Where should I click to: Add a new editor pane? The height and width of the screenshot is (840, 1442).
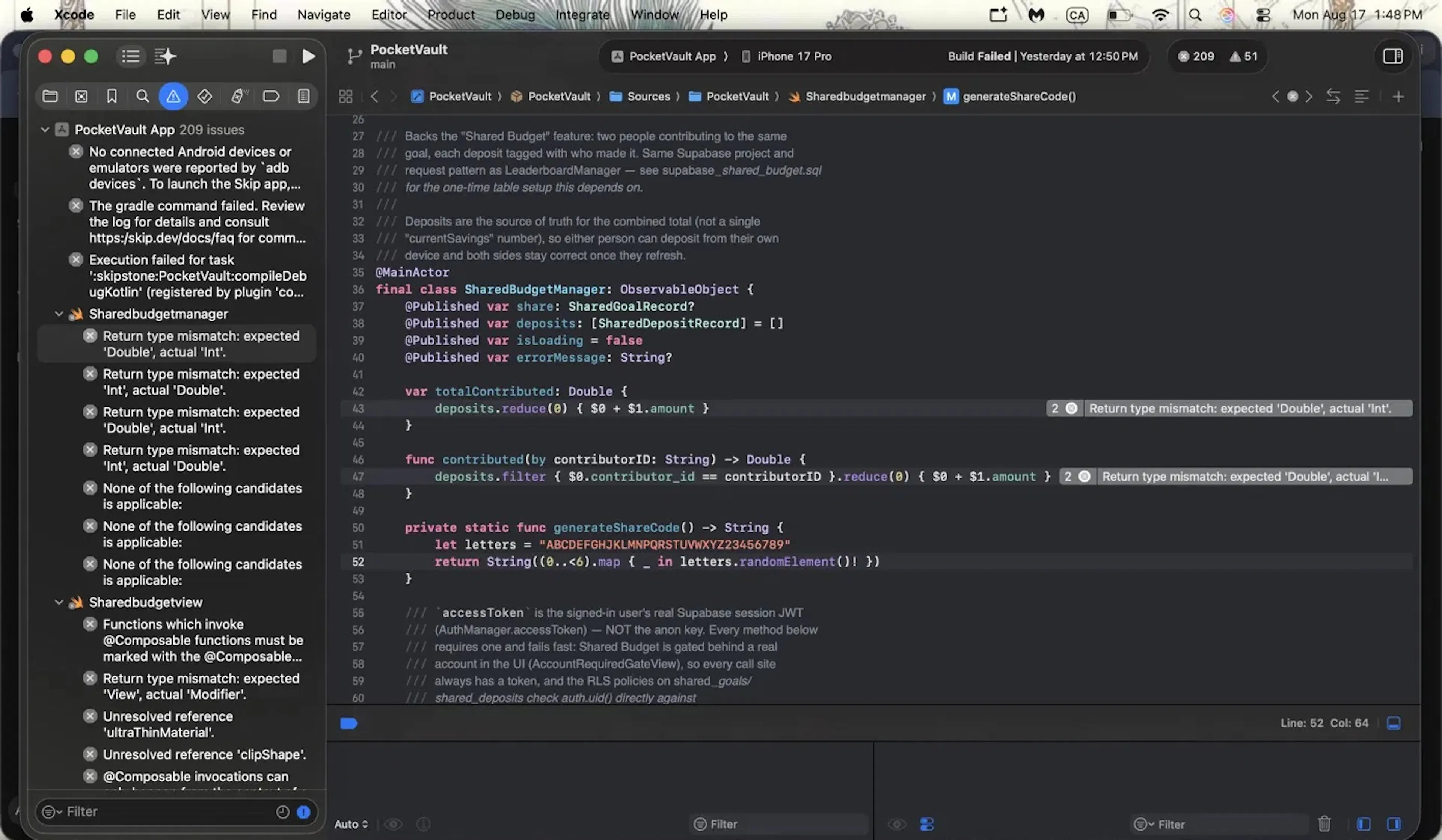[1398, 97]
